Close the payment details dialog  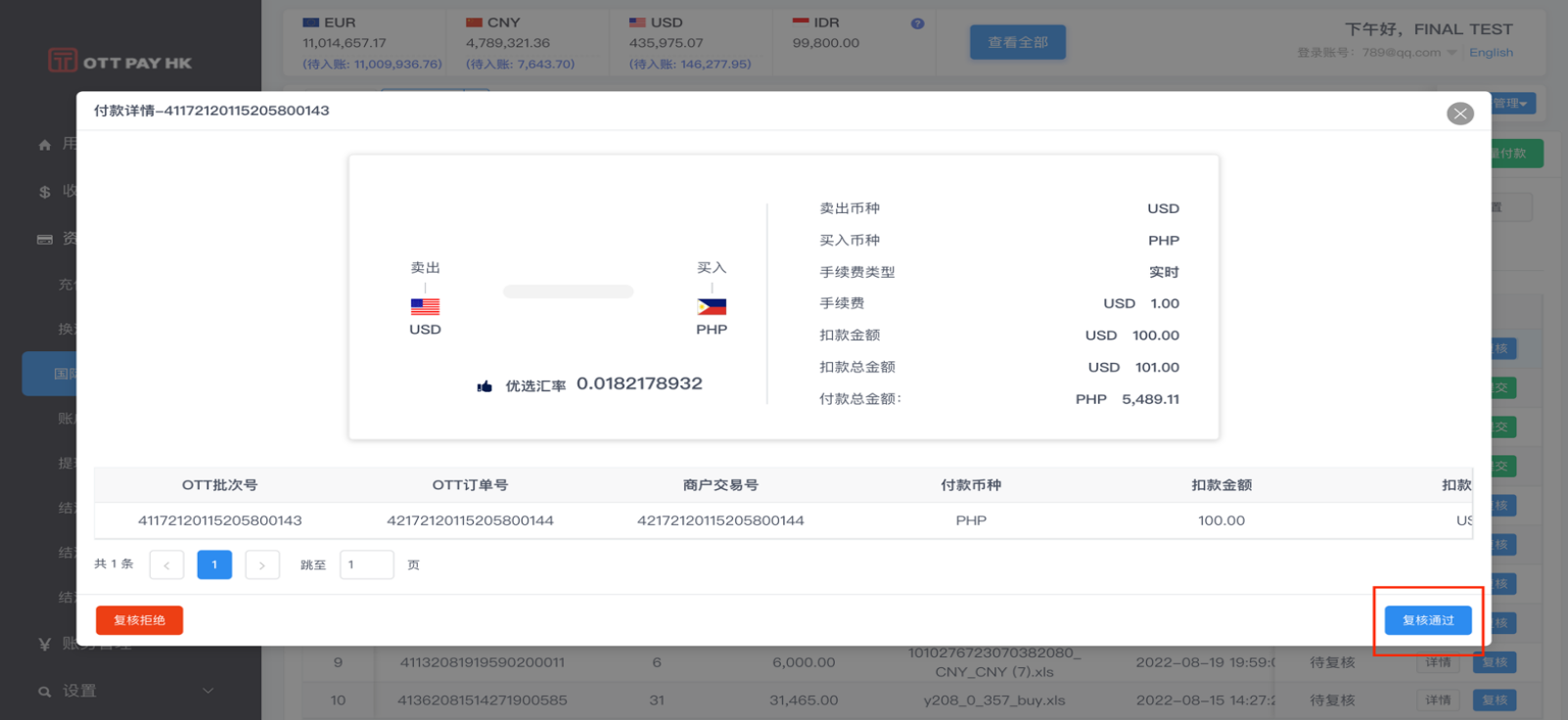tap(1459, 113)
